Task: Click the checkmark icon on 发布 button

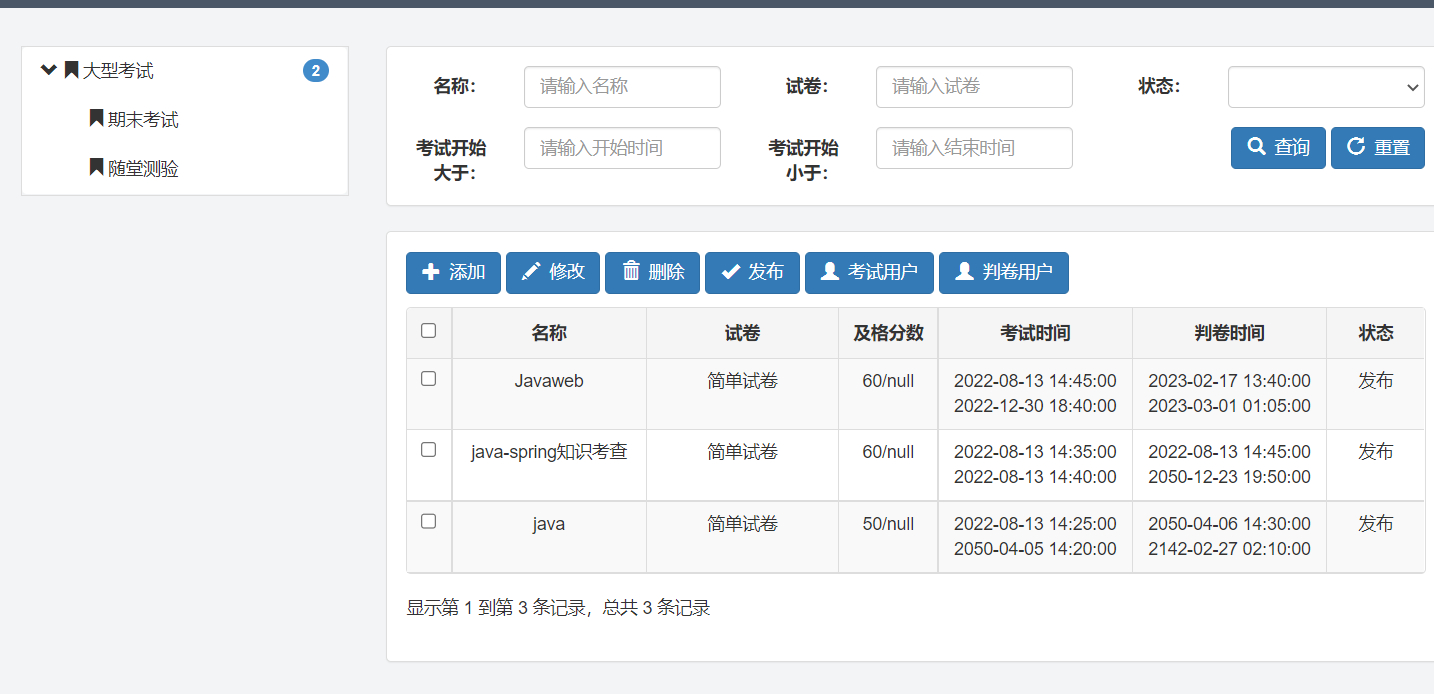Action: [x=731, y=272]
